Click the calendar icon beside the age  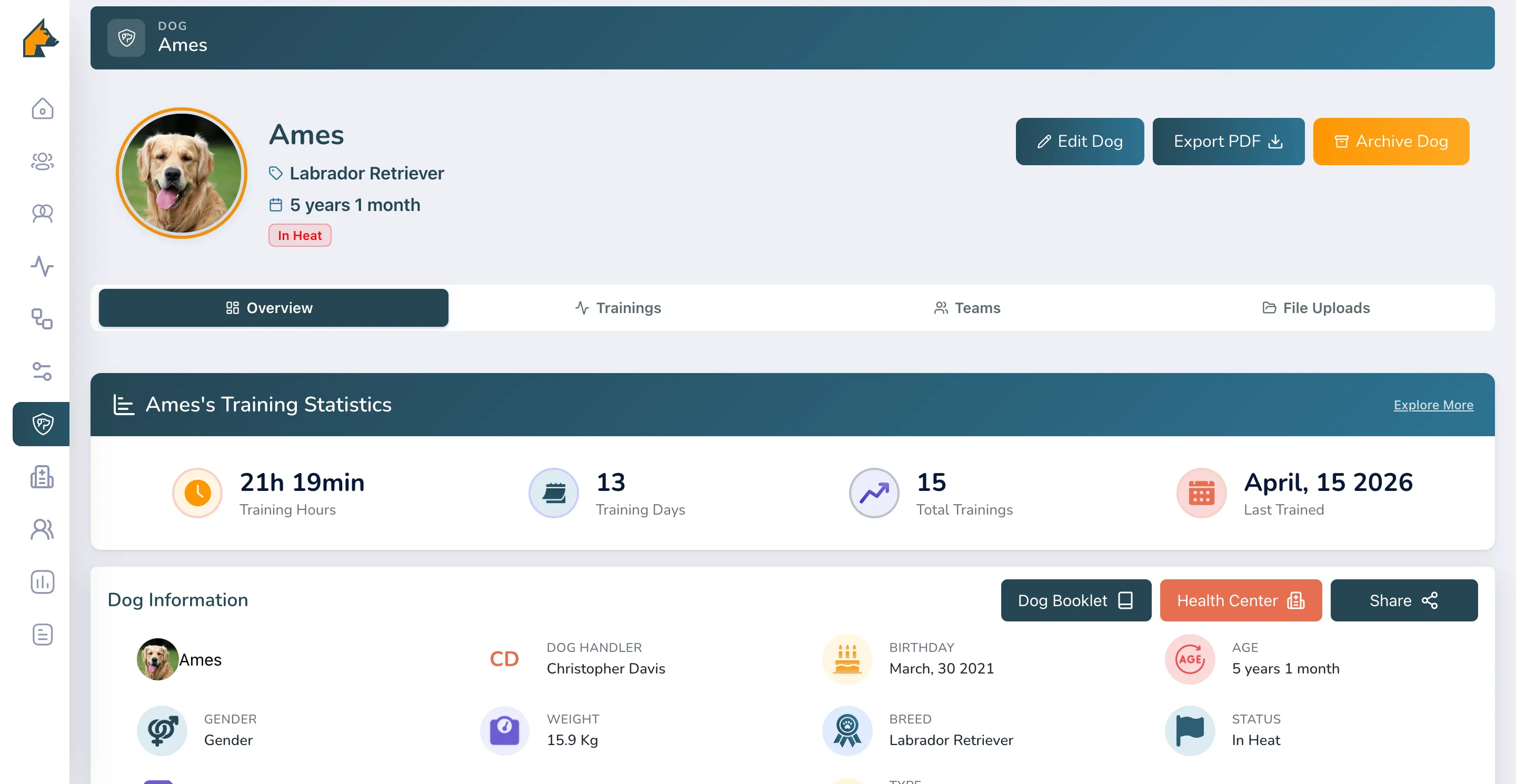275,205
